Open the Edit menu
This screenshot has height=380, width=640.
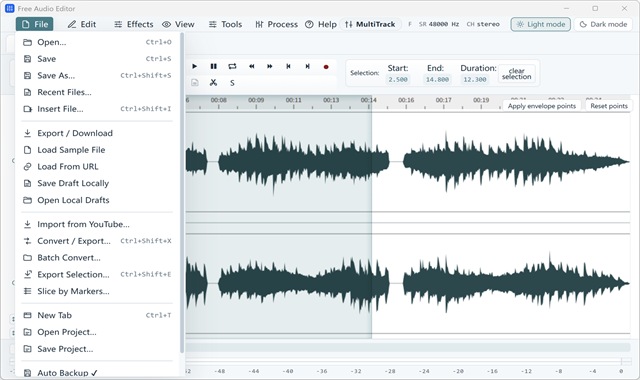[x=82, y=24]
